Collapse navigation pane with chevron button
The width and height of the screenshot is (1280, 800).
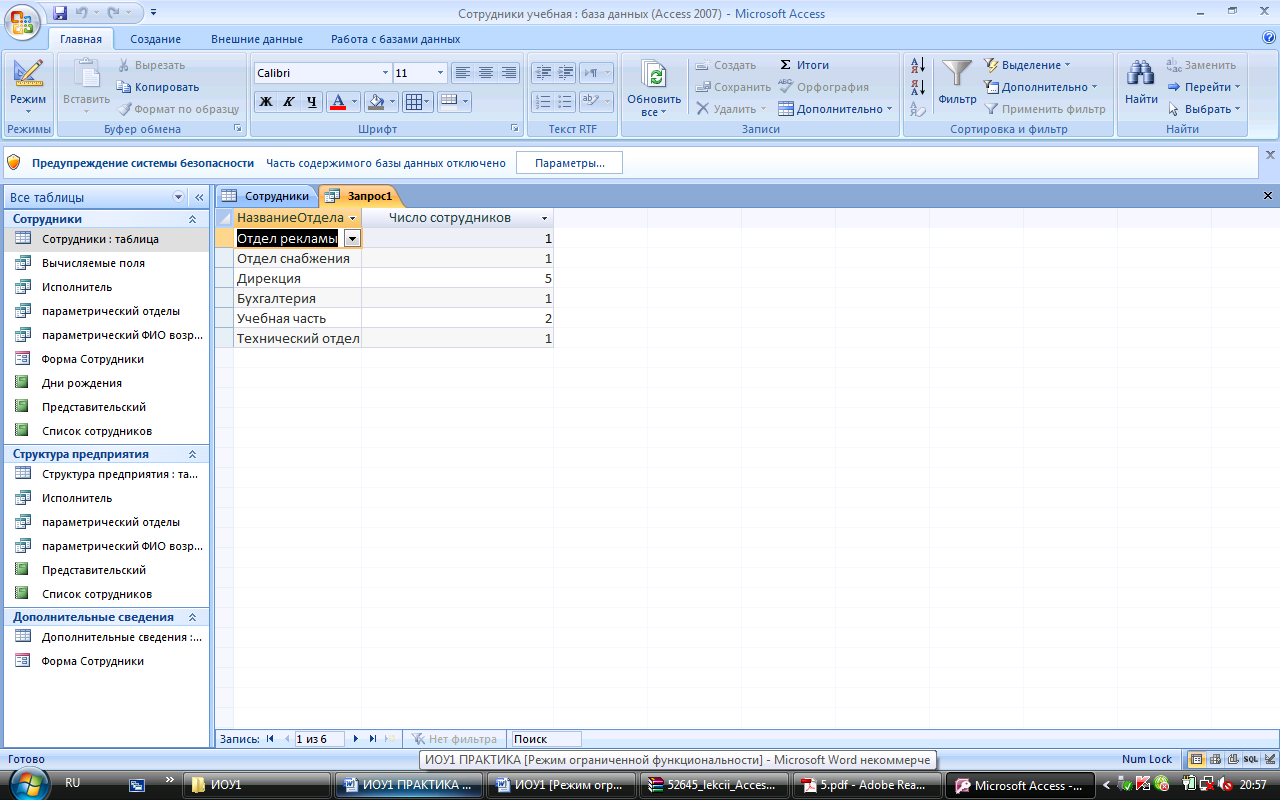[198, 198]
